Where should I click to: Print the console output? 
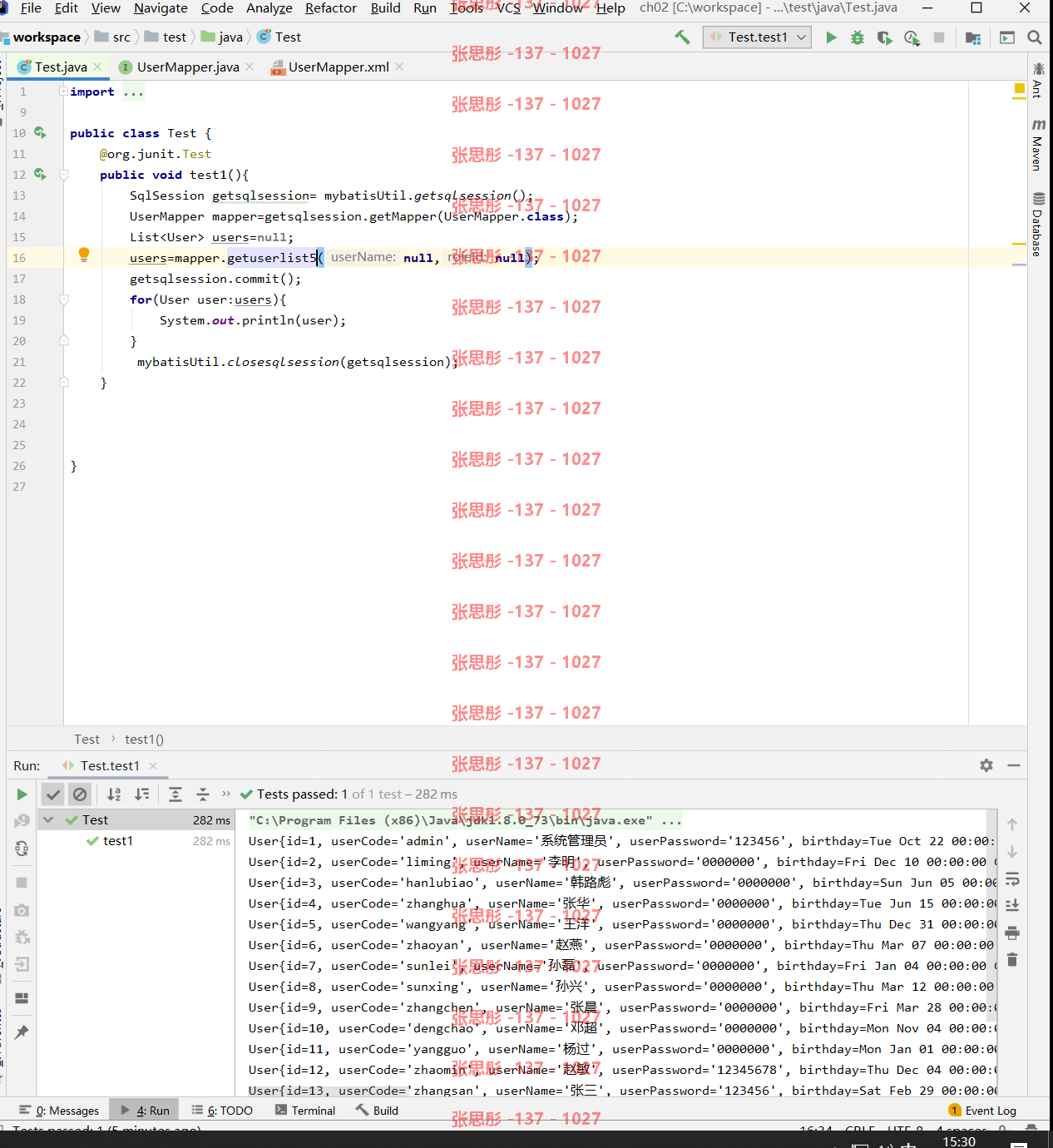coord(1012,933)
